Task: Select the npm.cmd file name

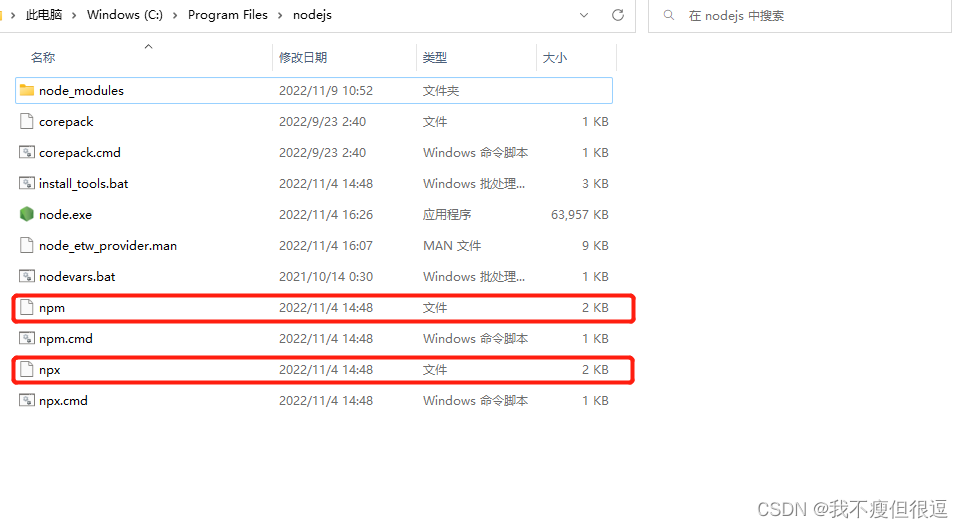Action: pos(66,338)
